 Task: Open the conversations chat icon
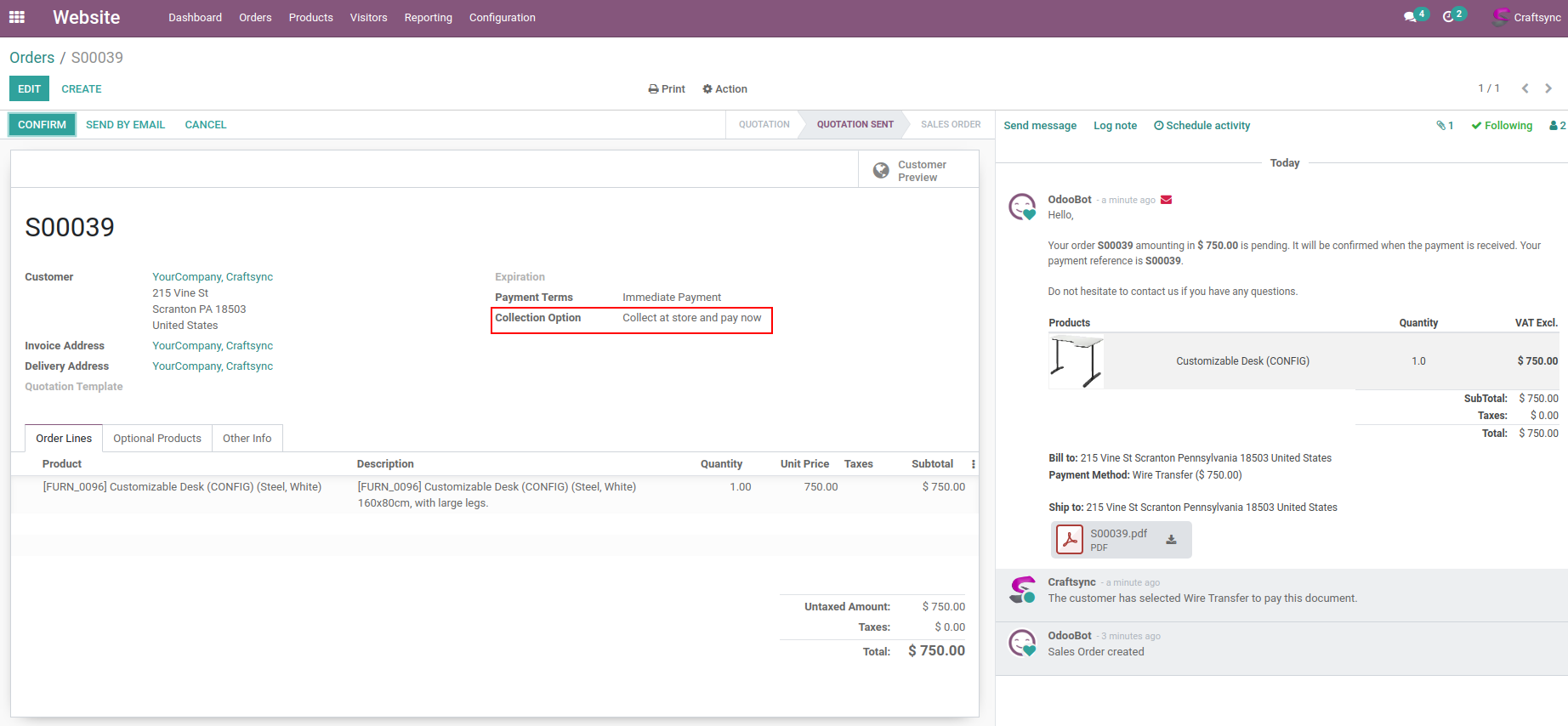[x=1411, y=17]
